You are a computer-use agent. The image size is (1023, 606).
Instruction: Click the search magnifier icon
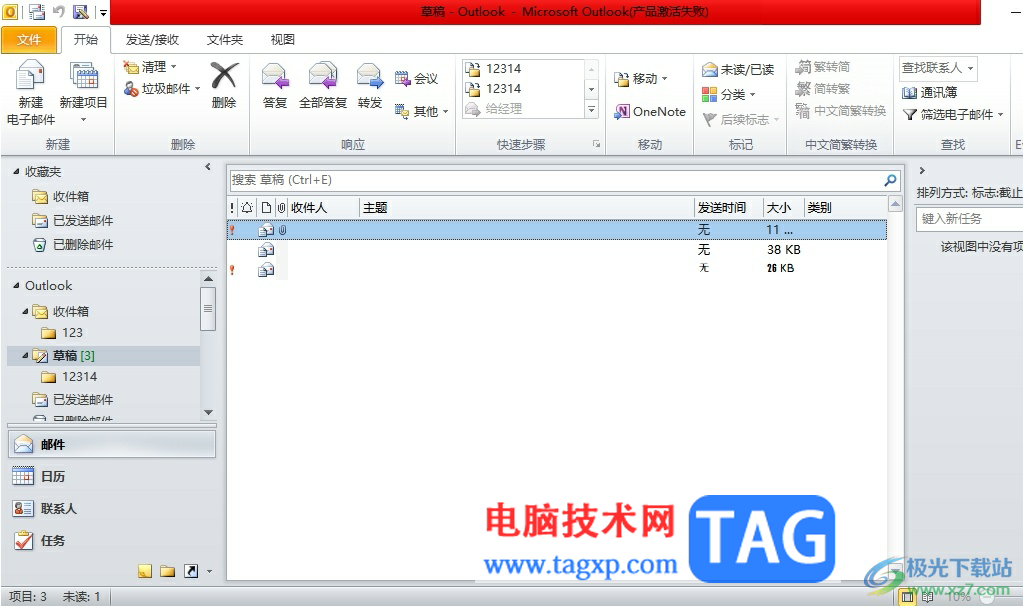891,180
